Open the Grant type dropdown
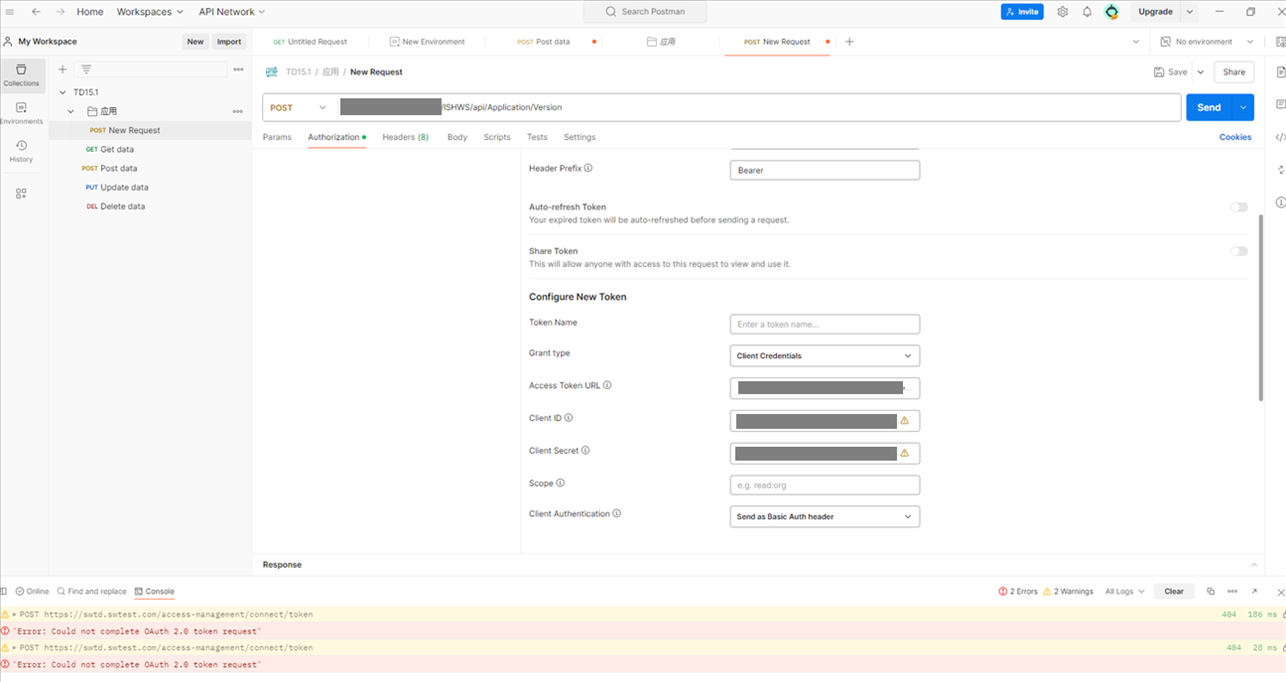This screenshot has width=1286, height=682. tap(824, 355)
